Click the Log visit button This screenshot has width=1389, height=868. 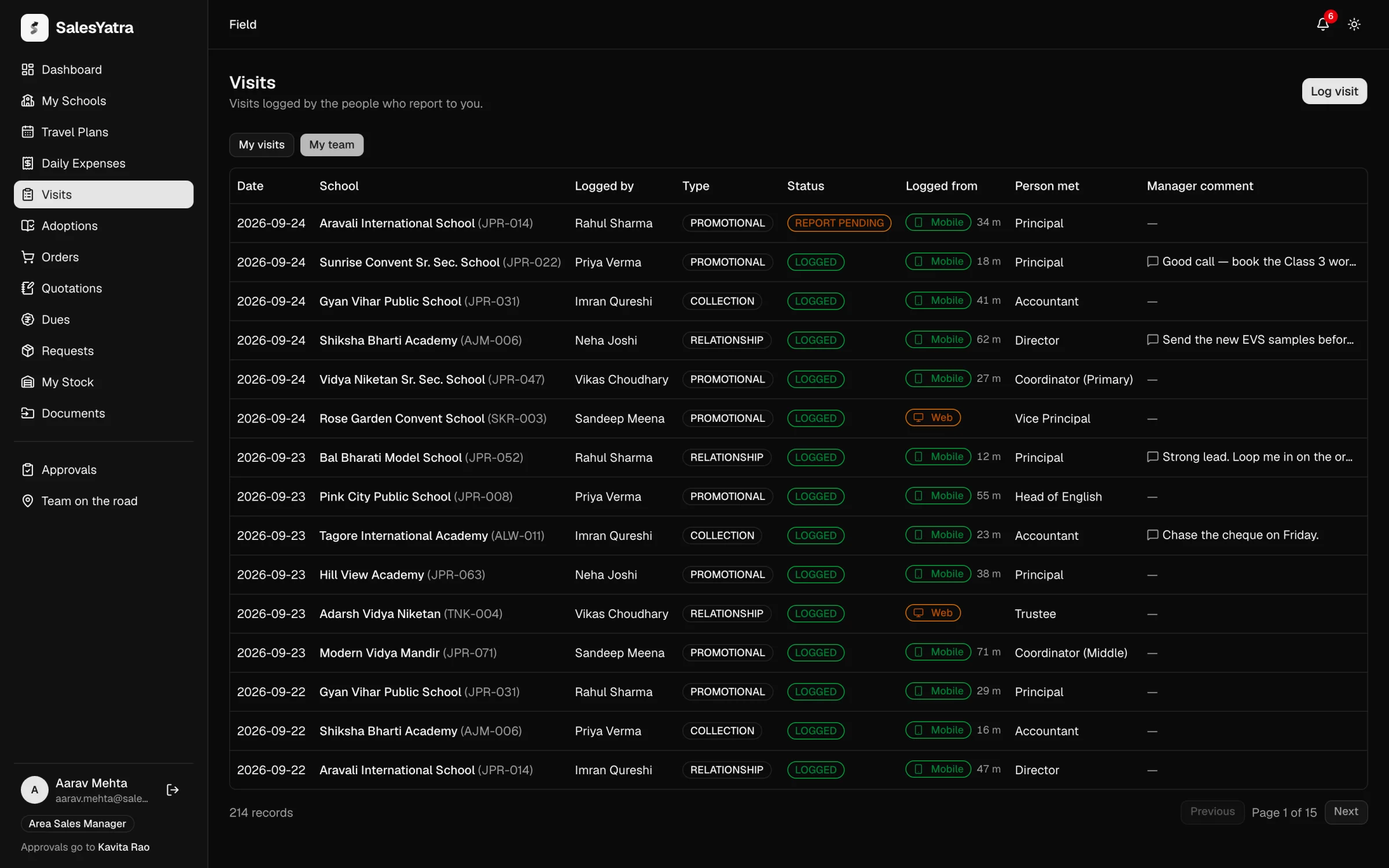[1334, 91]
